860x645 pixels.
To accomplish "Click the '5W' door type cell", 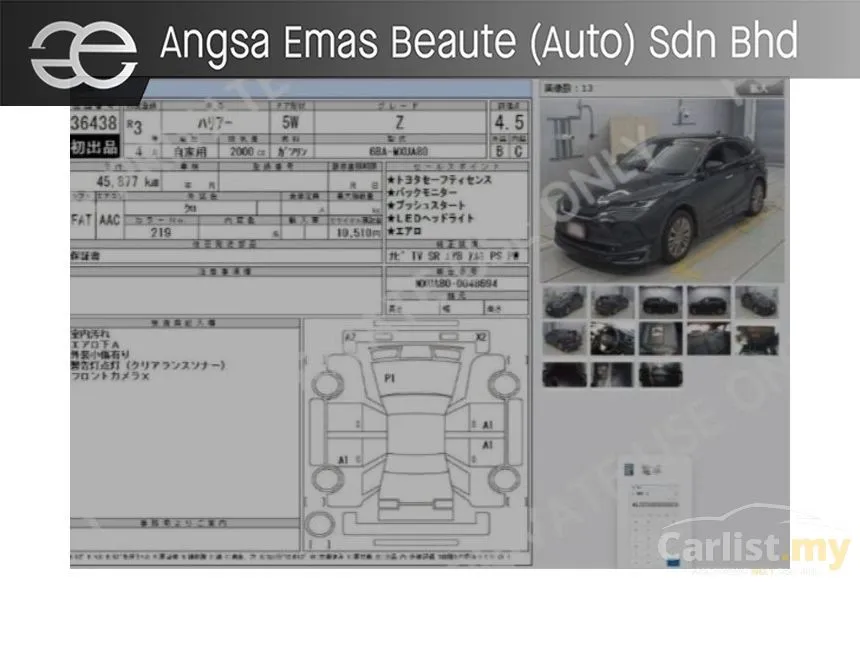I will point(291,122).
